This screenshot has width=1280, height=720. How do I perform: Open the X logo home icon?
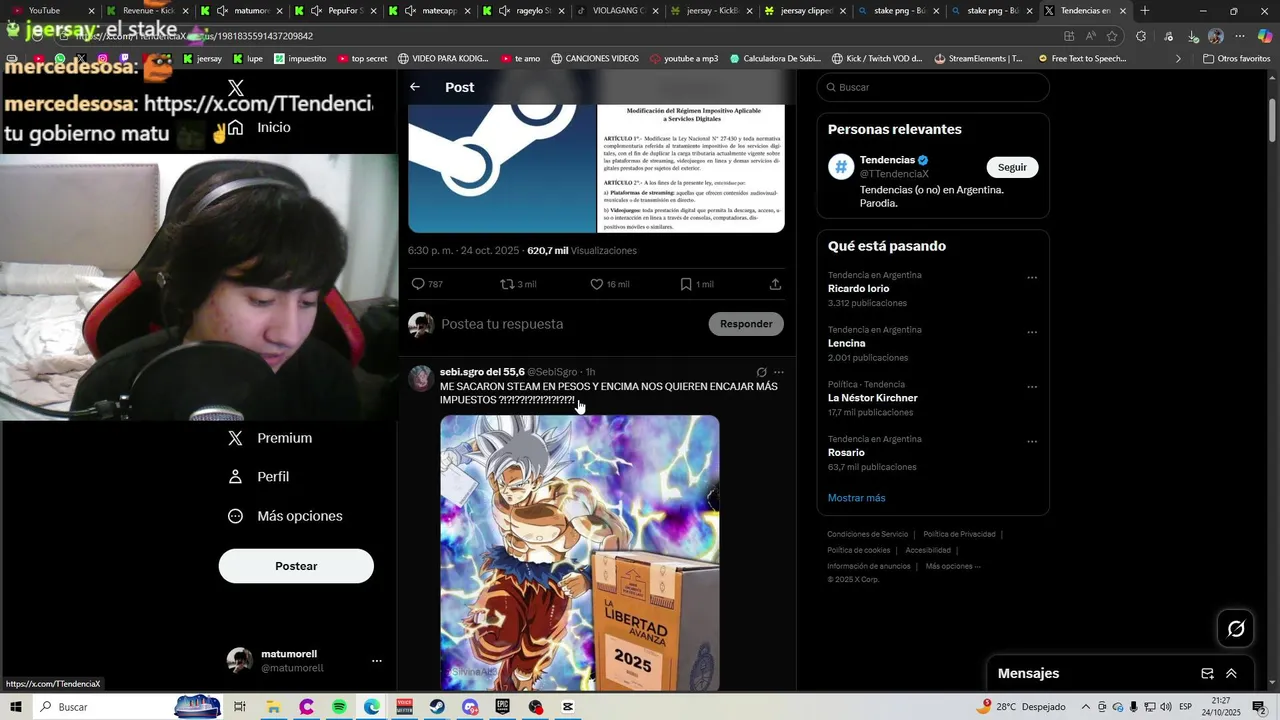236,88
